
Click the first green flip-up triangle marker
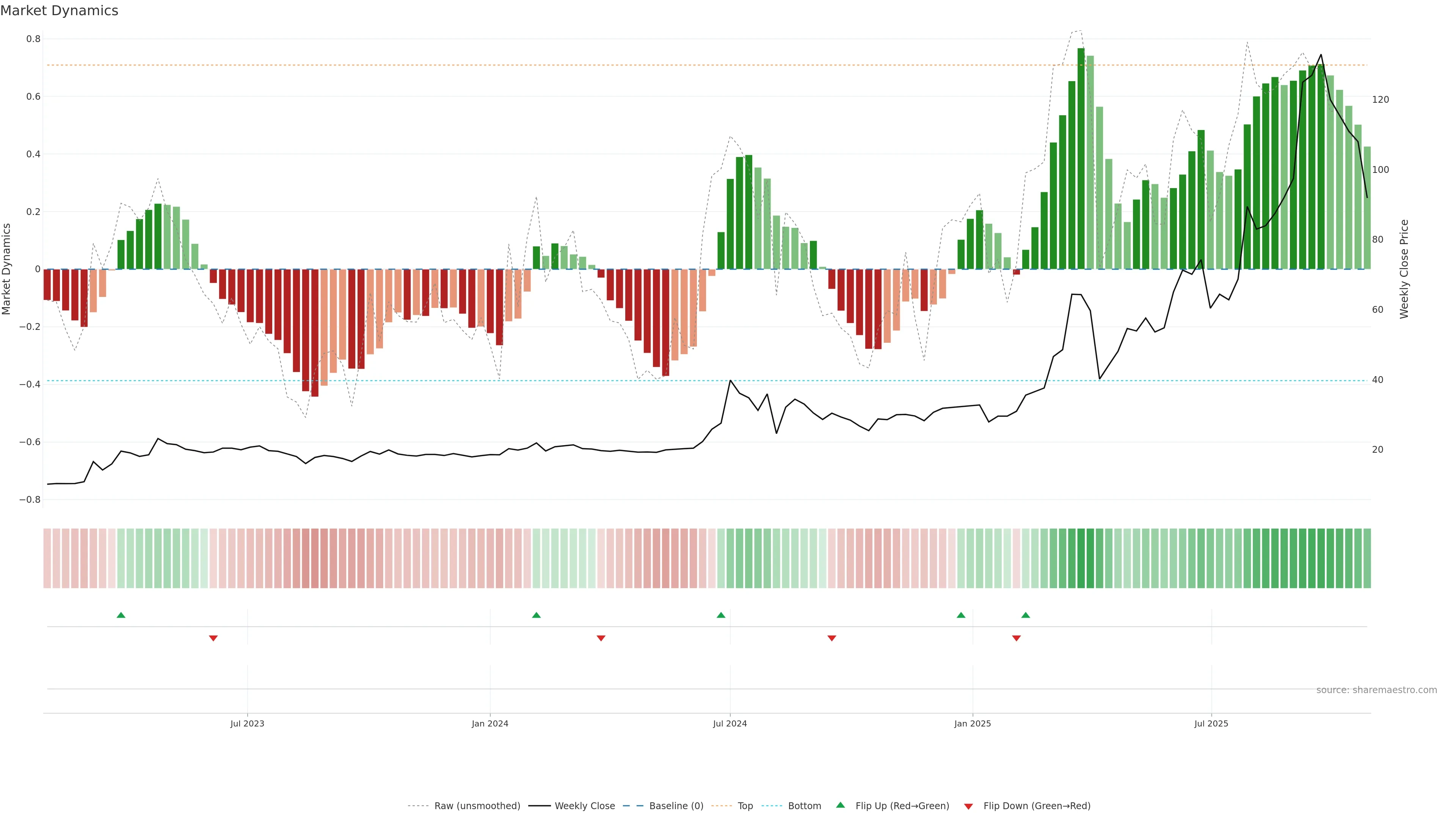pyautogui.click(x=121, y=615)
